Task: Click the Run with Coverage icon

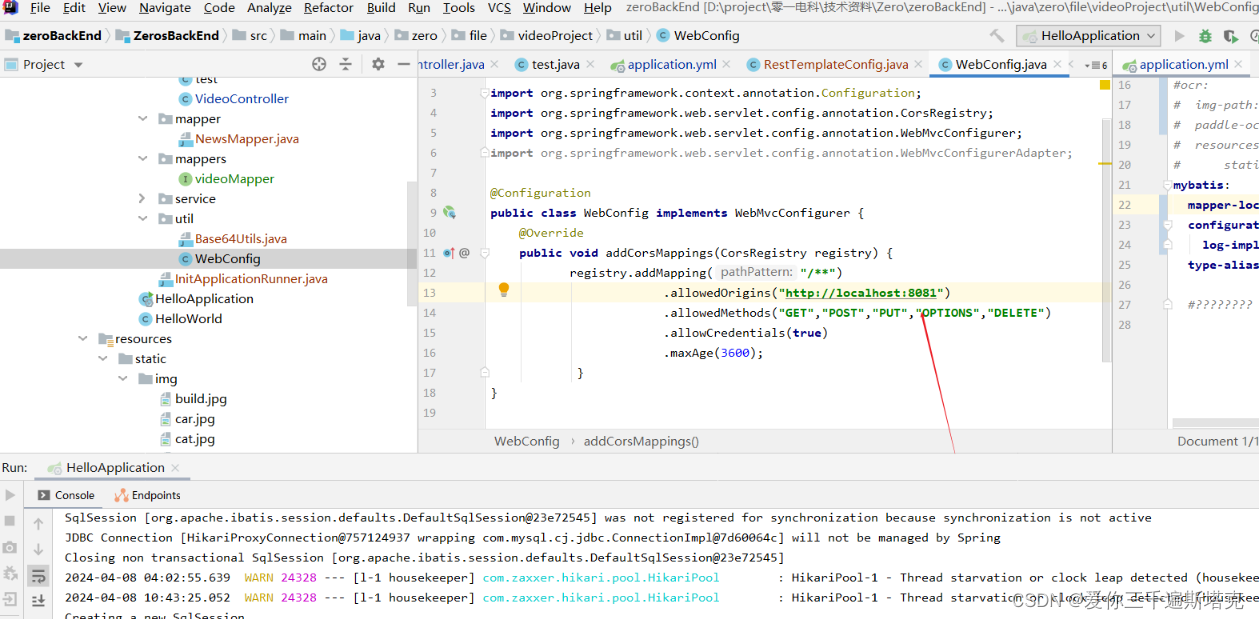Action: click(1231, 35)
